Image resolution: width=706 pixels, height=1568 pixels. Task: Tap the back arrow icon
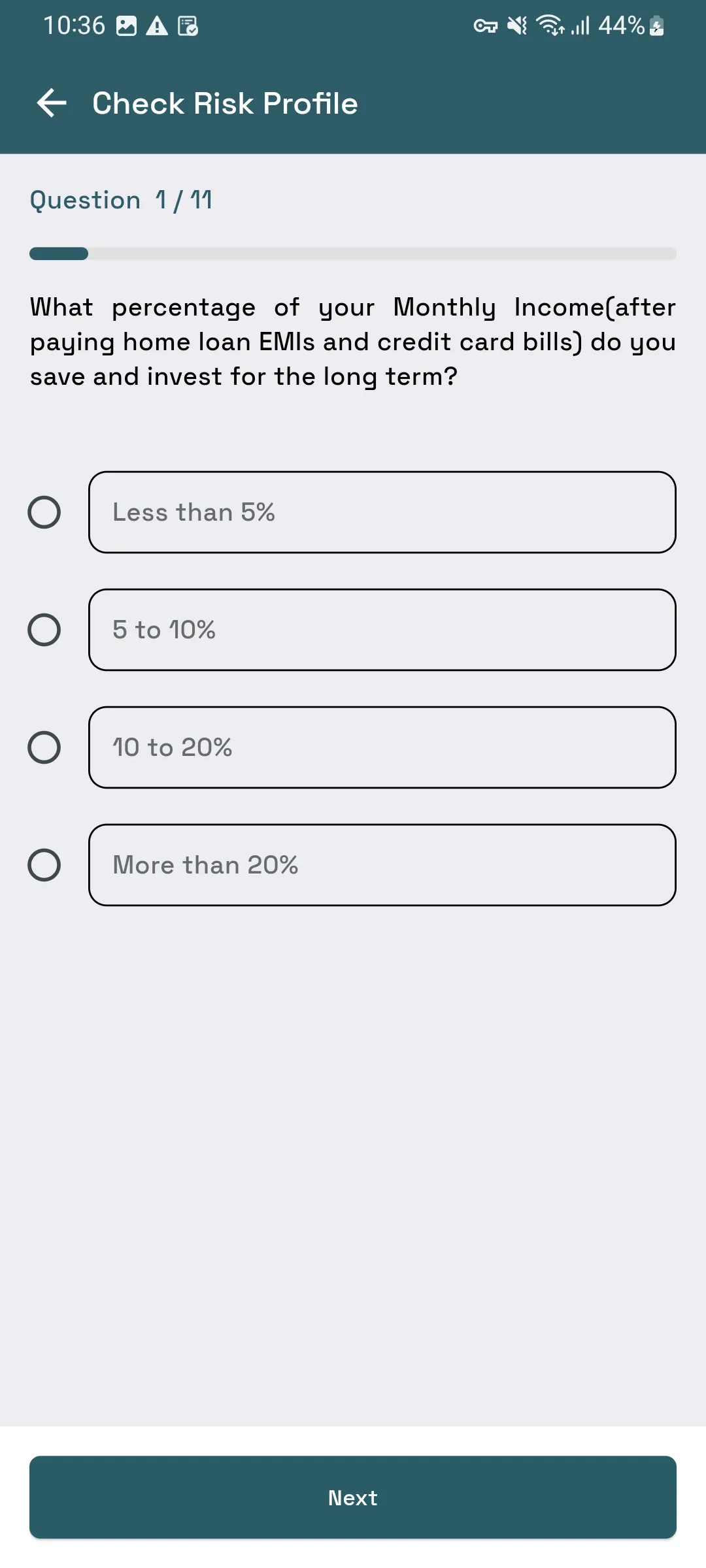[52, 103]
